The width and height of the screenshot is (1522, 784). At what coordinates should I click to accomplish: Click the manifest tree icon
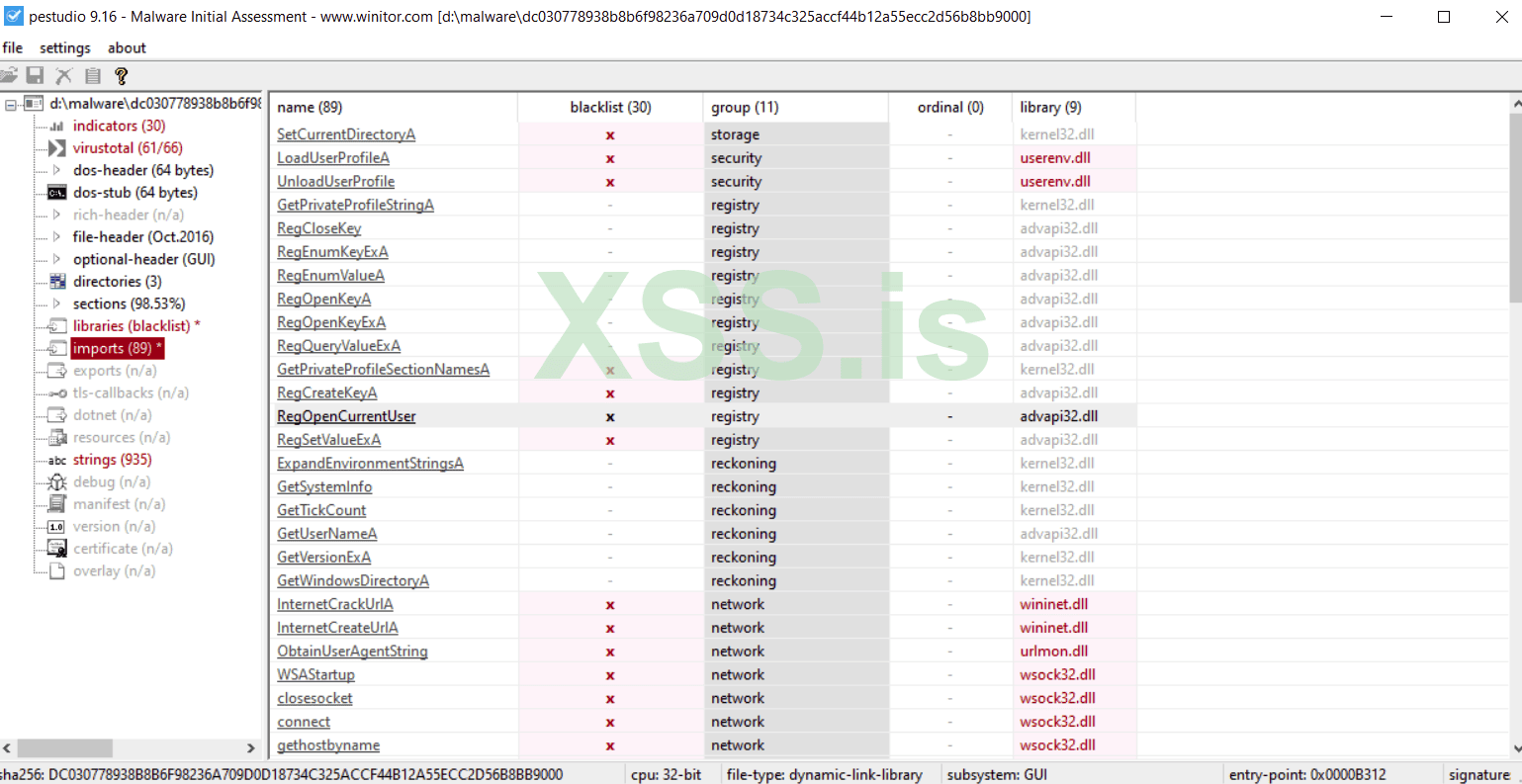(x=56, y=504)
